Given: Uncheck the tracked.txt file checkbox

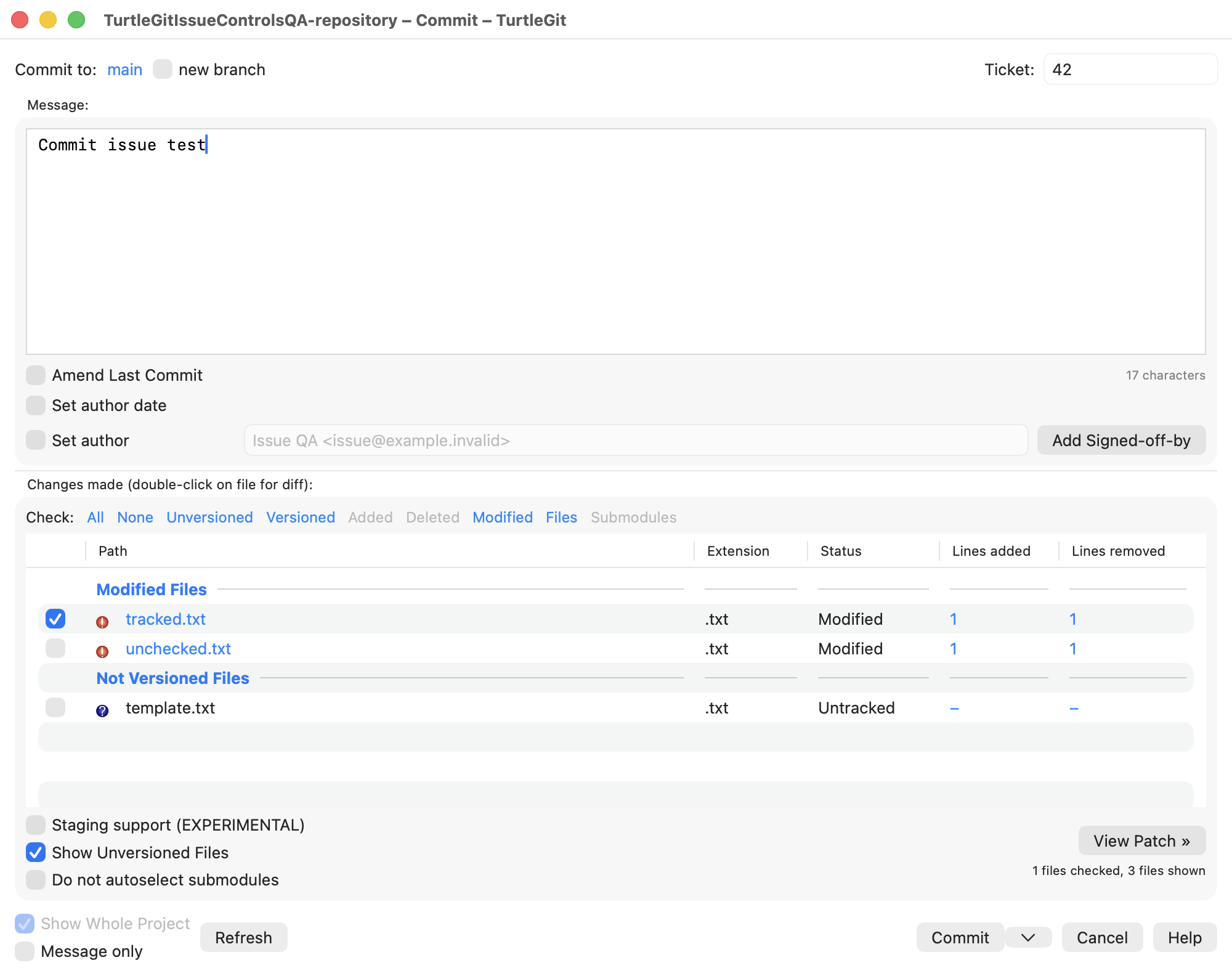Looking at the screenshot, I should coord(55,619).
